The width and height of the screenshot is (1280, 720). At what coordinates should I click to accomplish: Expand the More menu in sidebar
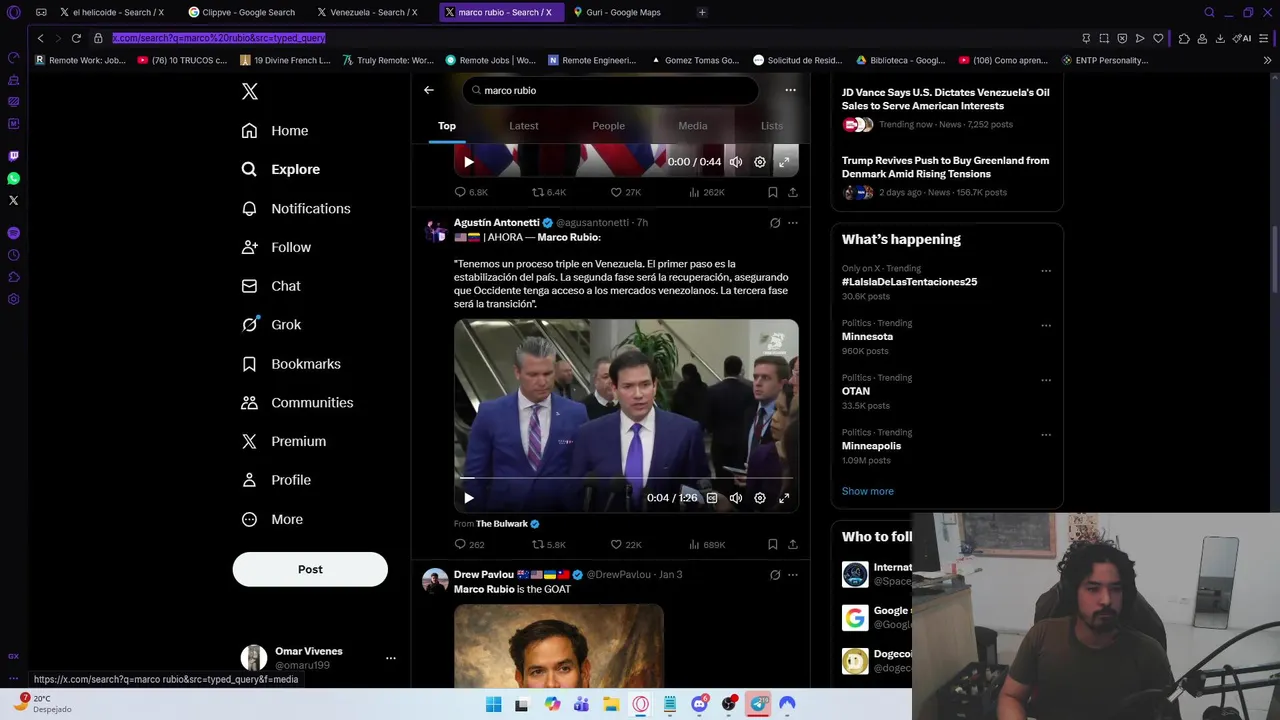272,519
